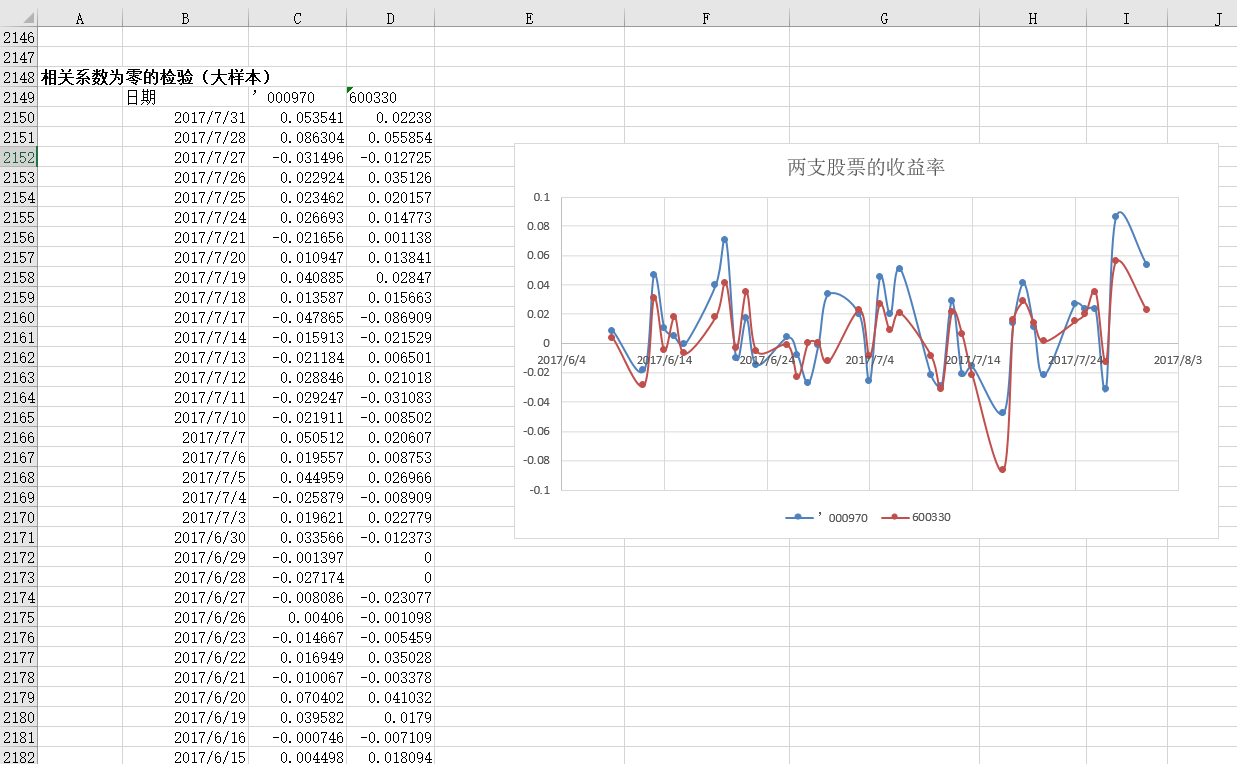Screen dimensions: 1237x764
Task: Click cell with value 0.053541
Action: (298, 117)
